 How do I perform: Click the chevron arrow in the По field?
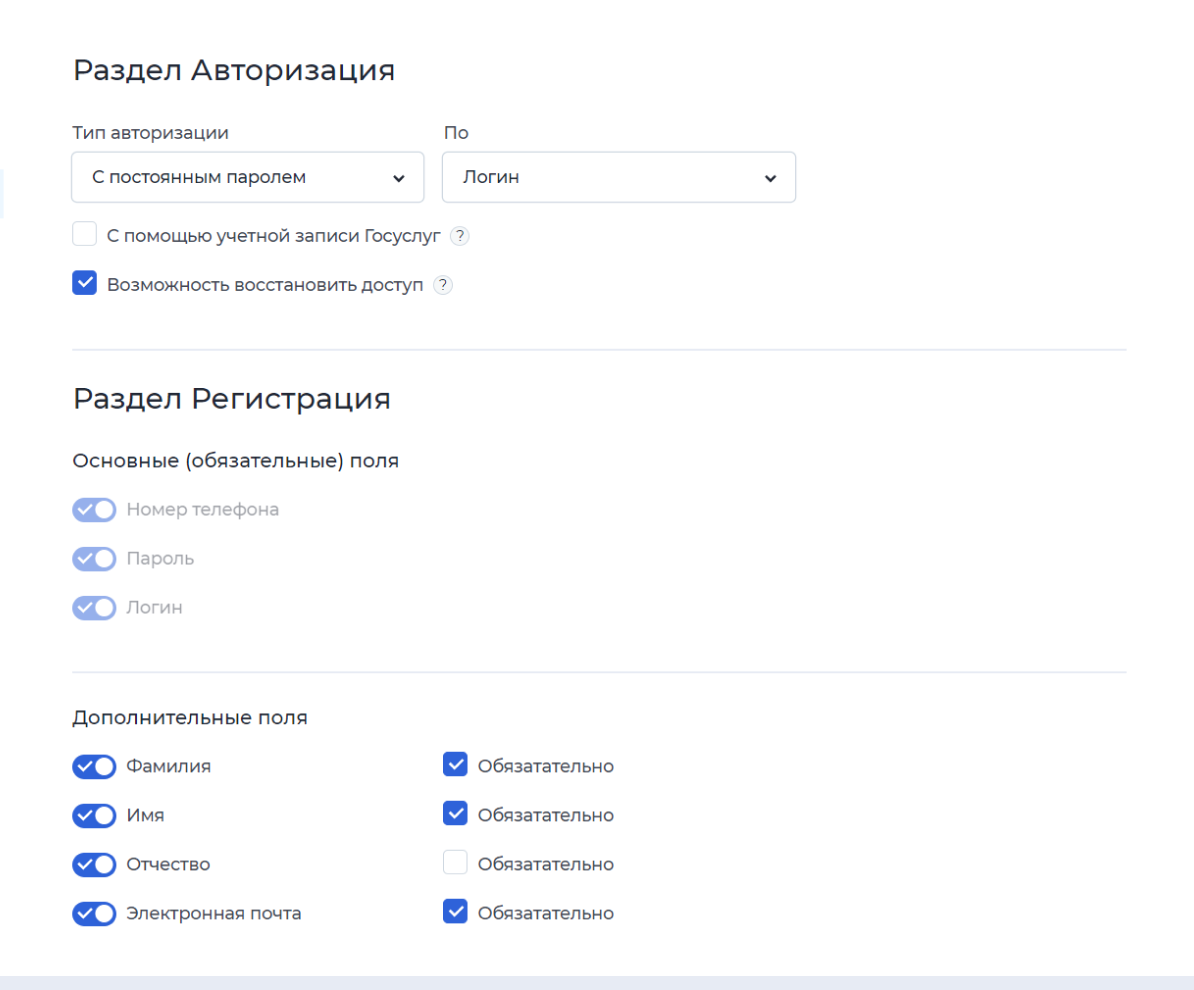pos(769,177)
